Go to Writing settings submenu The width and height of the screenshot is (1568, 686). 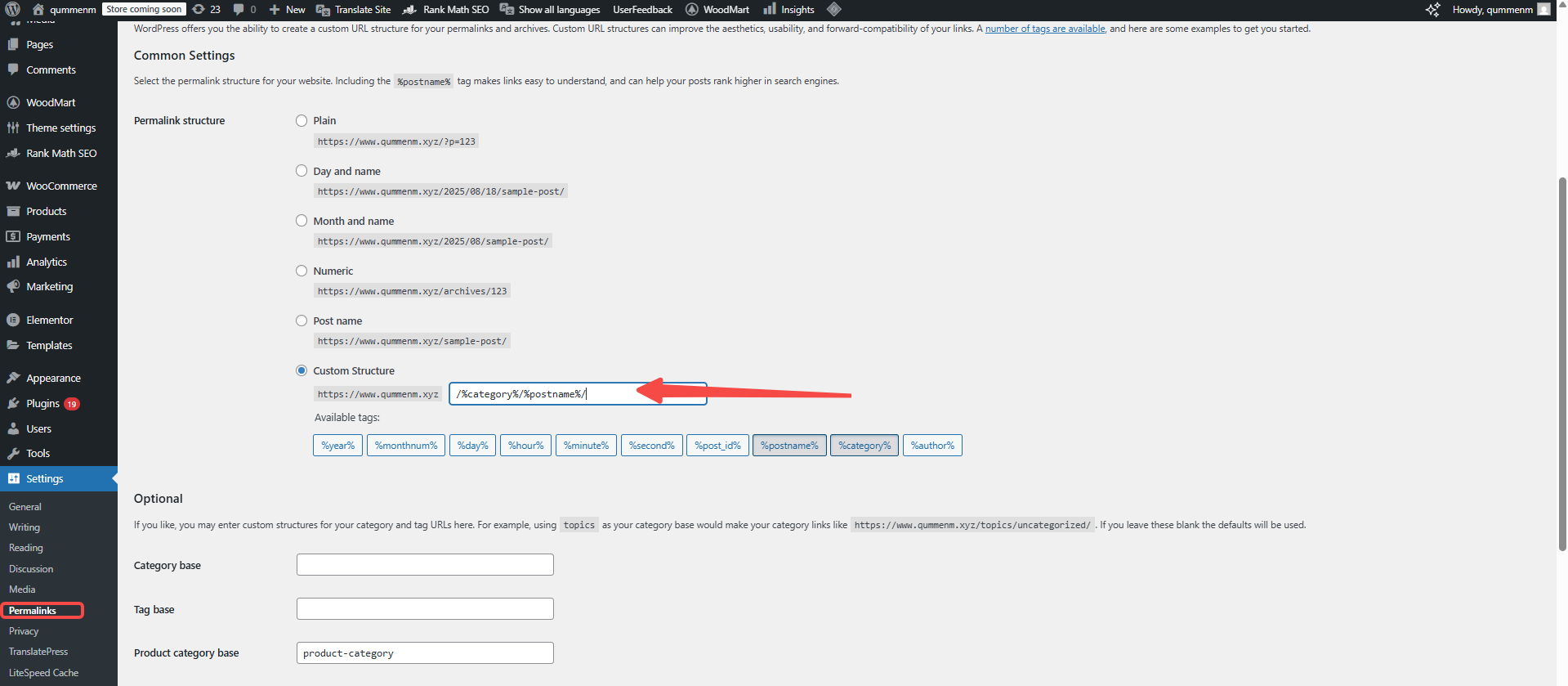[25, 527]
